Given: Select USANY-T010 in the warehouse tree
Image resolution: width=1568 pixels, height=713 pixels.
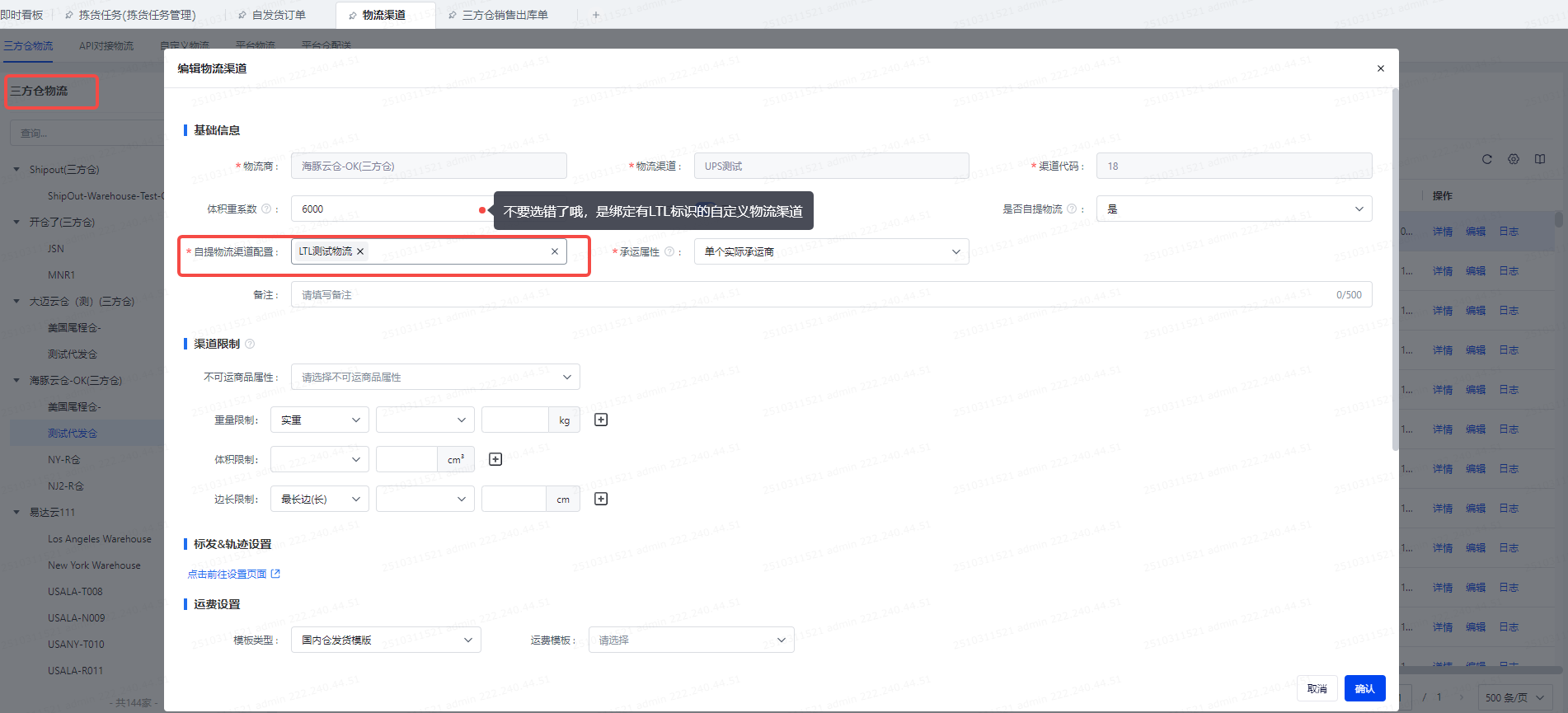Looking at the screenshot, I should tap(76, 644).
